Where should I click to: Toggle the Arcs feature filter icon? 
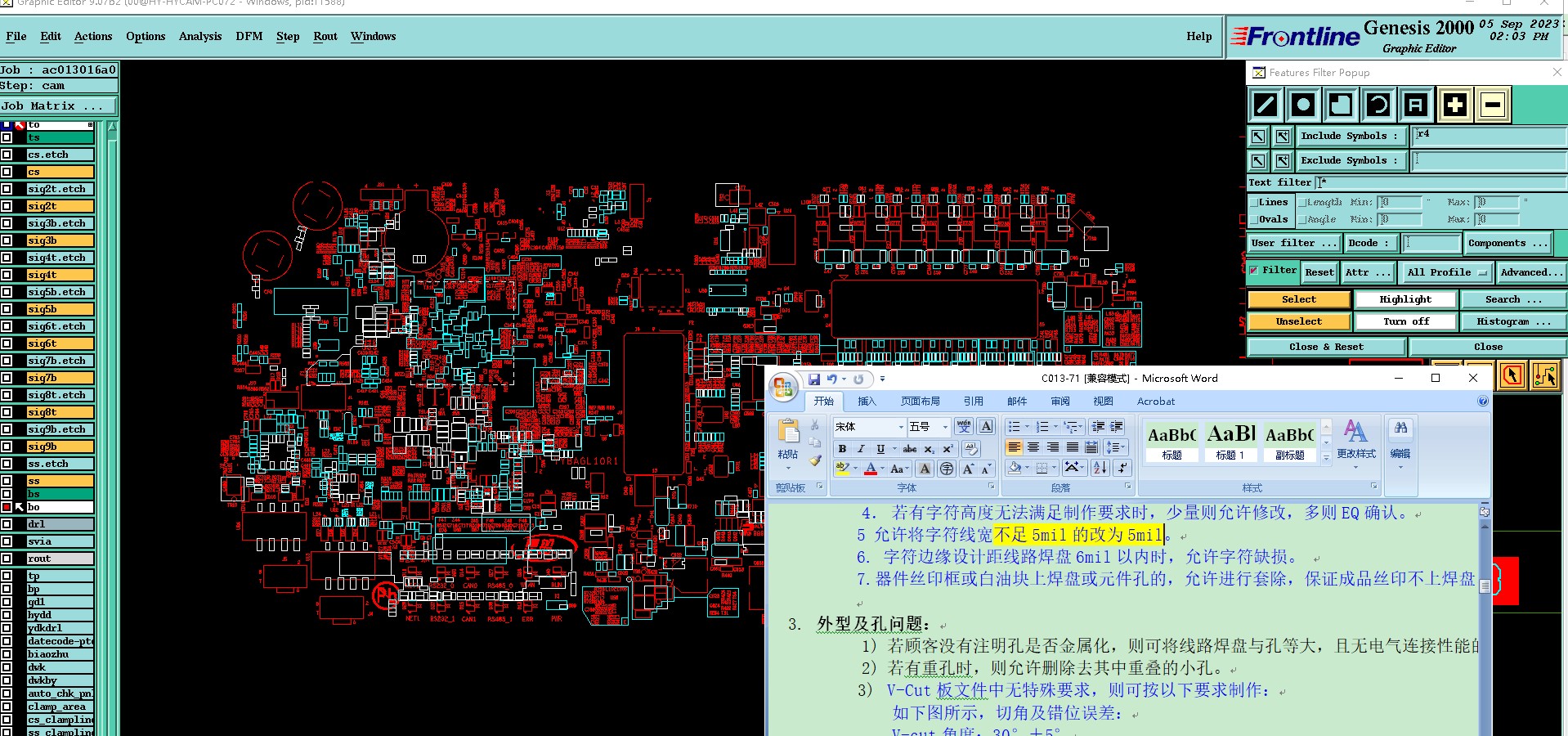point(1378,105)
